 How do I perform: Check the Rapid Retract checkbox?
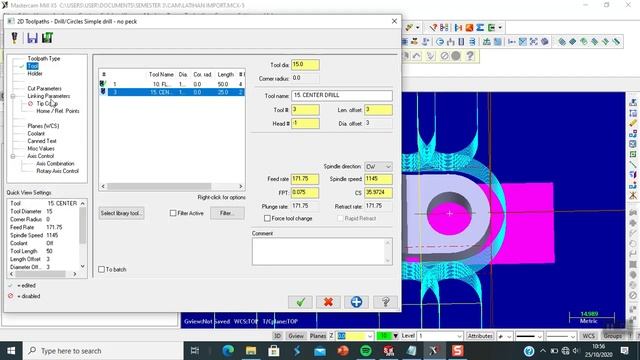pyautogui.click(x=340, y=218)
